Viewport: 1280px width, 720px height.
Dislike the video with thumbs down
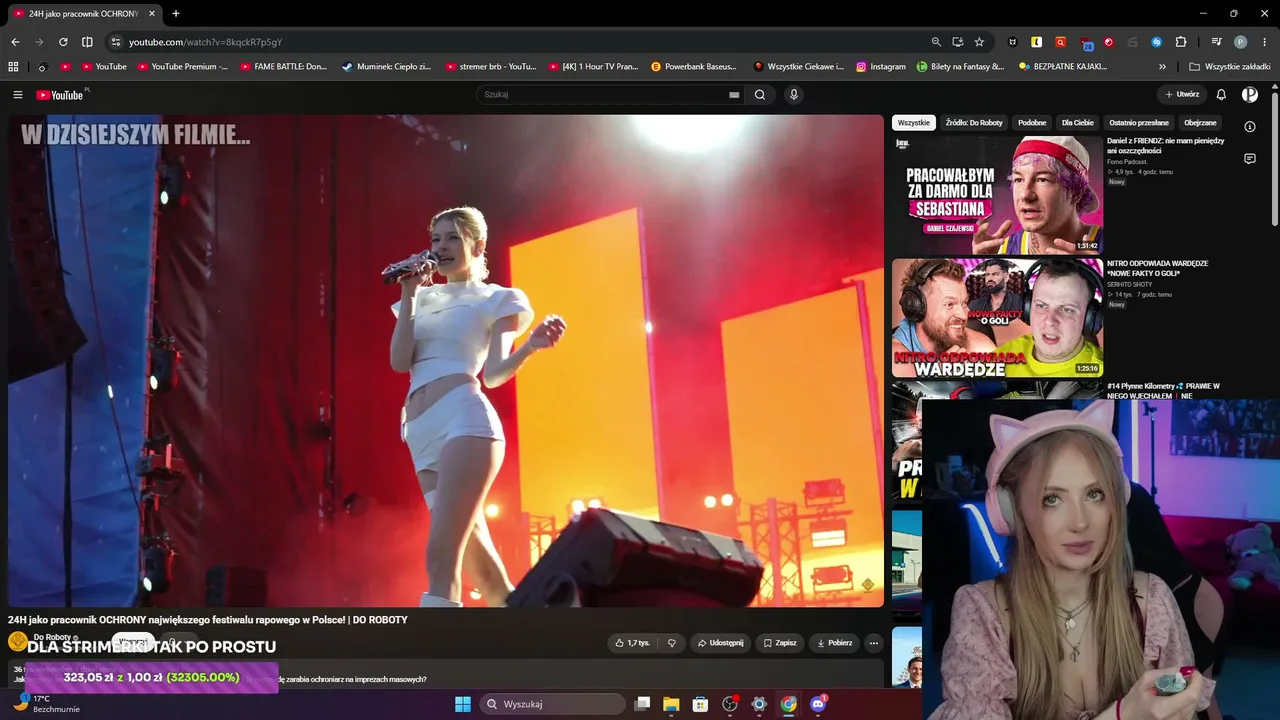coord(672,643)
